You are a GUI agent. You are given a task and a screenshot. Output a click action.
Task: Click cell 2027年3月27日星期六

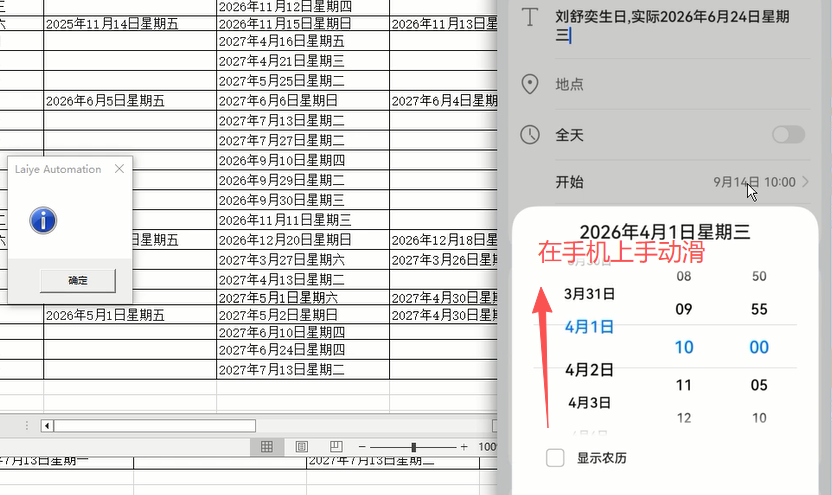[x=303, y=260]
